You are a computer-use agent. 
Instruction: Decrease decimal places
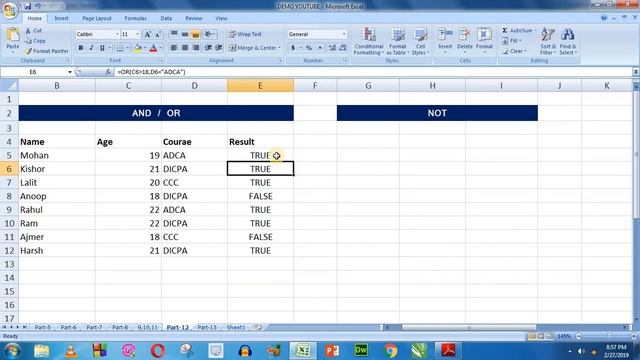click(x=343, y=48)
